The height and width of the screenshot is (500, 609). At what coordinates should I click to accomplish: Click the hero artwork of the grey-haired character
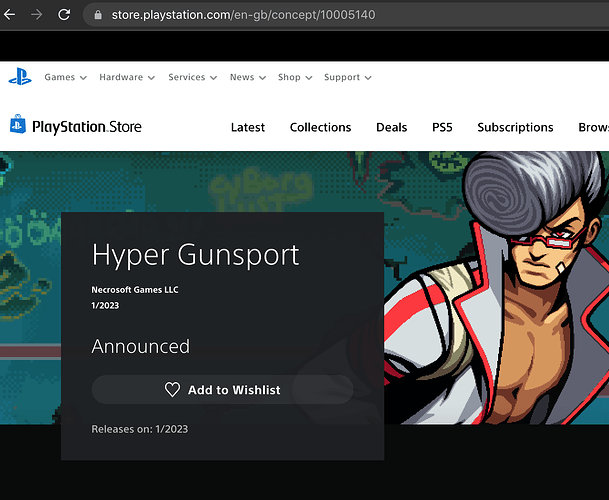(x=497, y=287)
